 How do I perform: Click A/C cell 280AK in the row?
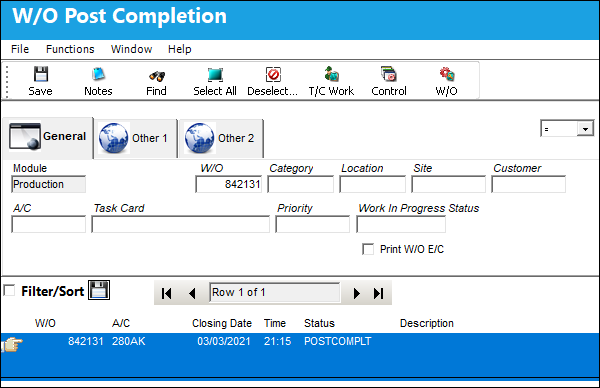point(129,341)
